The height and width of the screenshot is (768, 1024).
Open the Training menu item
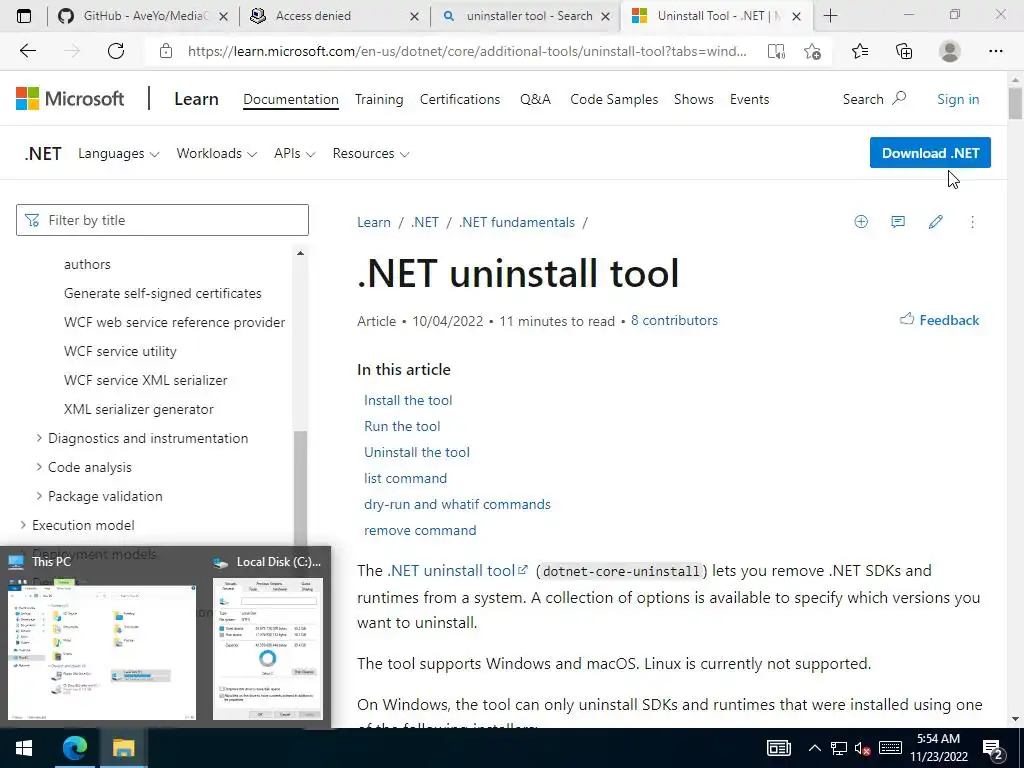(379, 99)
